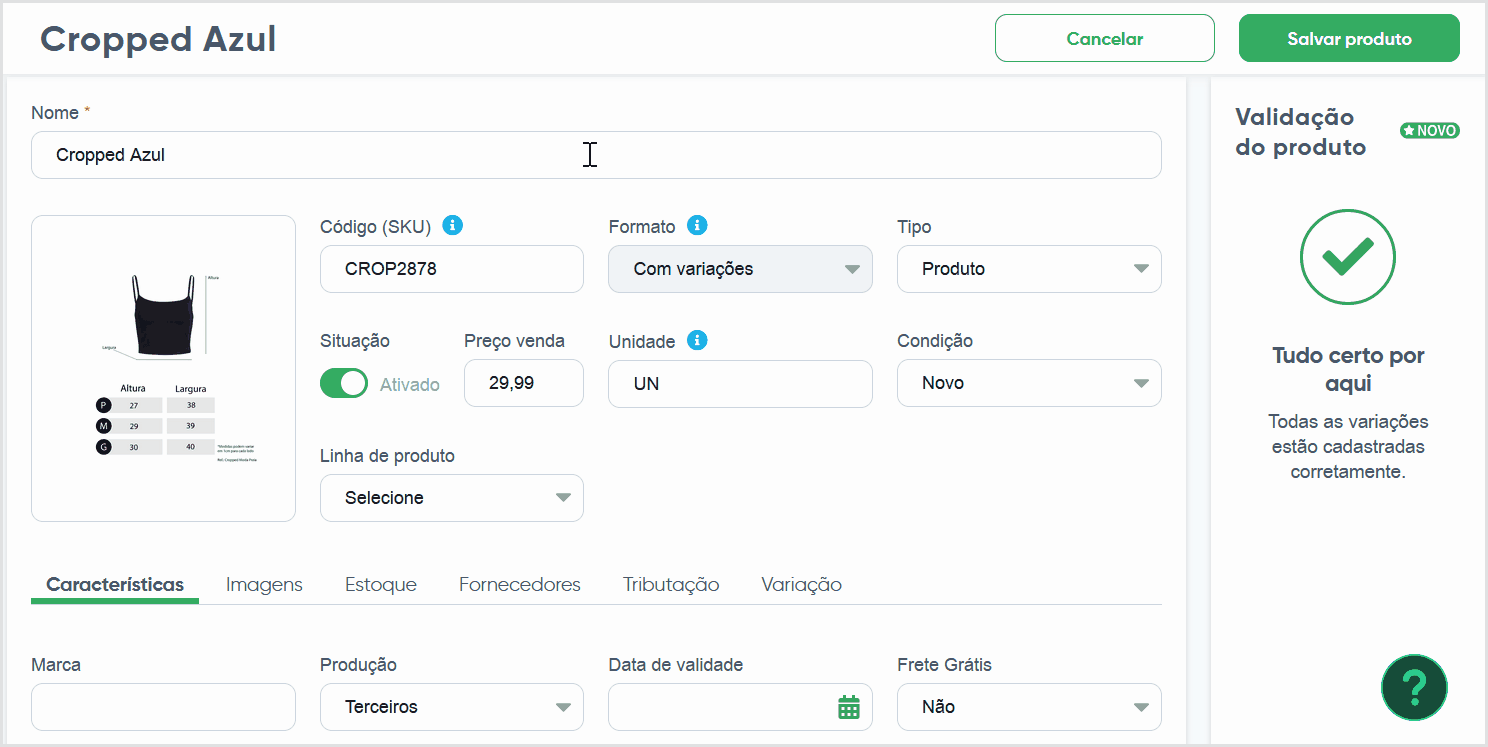Open the Frete Grátis dropdown showing Não
Image resolution: width=1488 pixels, height=747 pixels.
click(1029, 707)
